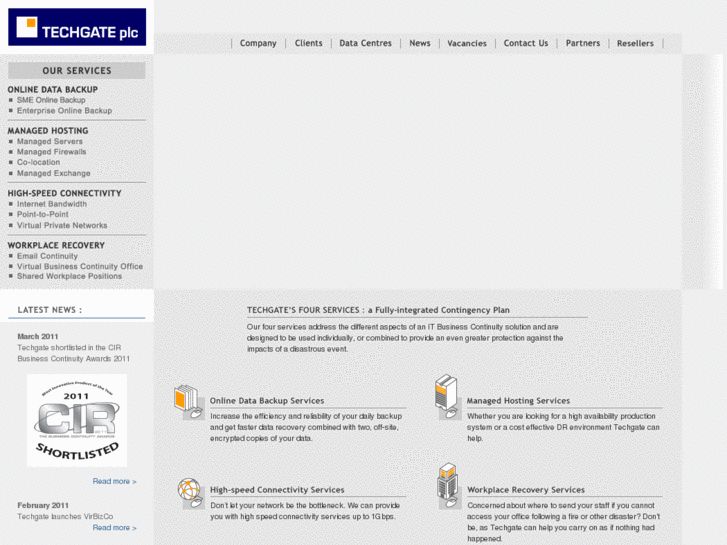
Task: Click the March 2011 news date
Action: point(38,337)
